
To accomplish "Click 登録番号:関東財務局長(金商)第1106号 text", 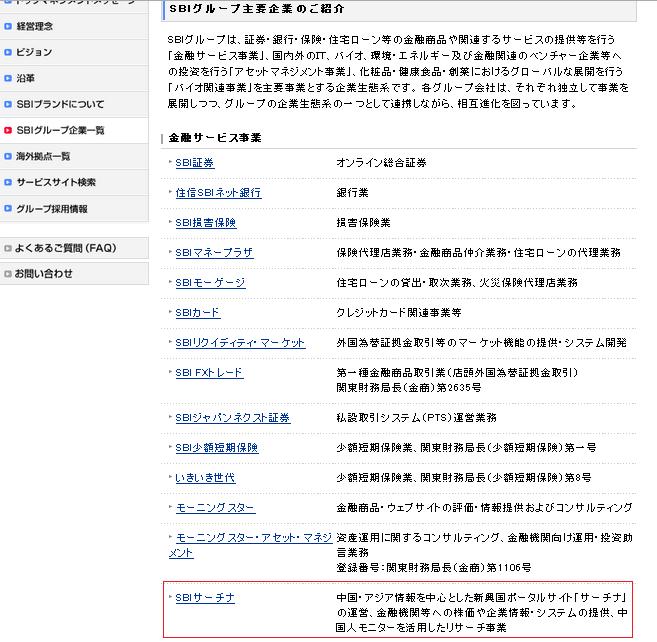I will pyautogui.click(x=434, y=568).
